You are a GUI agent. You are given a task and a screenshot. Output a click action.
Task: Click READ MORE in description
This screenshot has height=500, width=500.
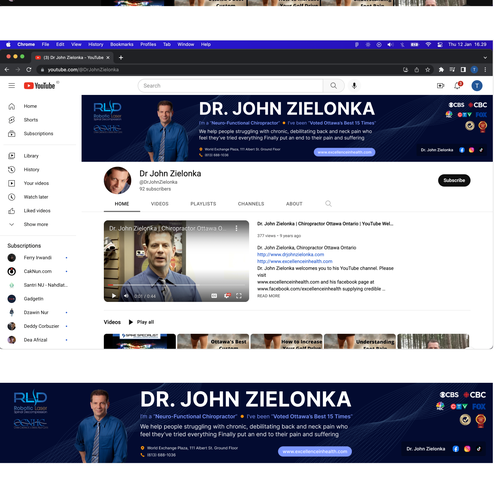click(x=268, y=296)
